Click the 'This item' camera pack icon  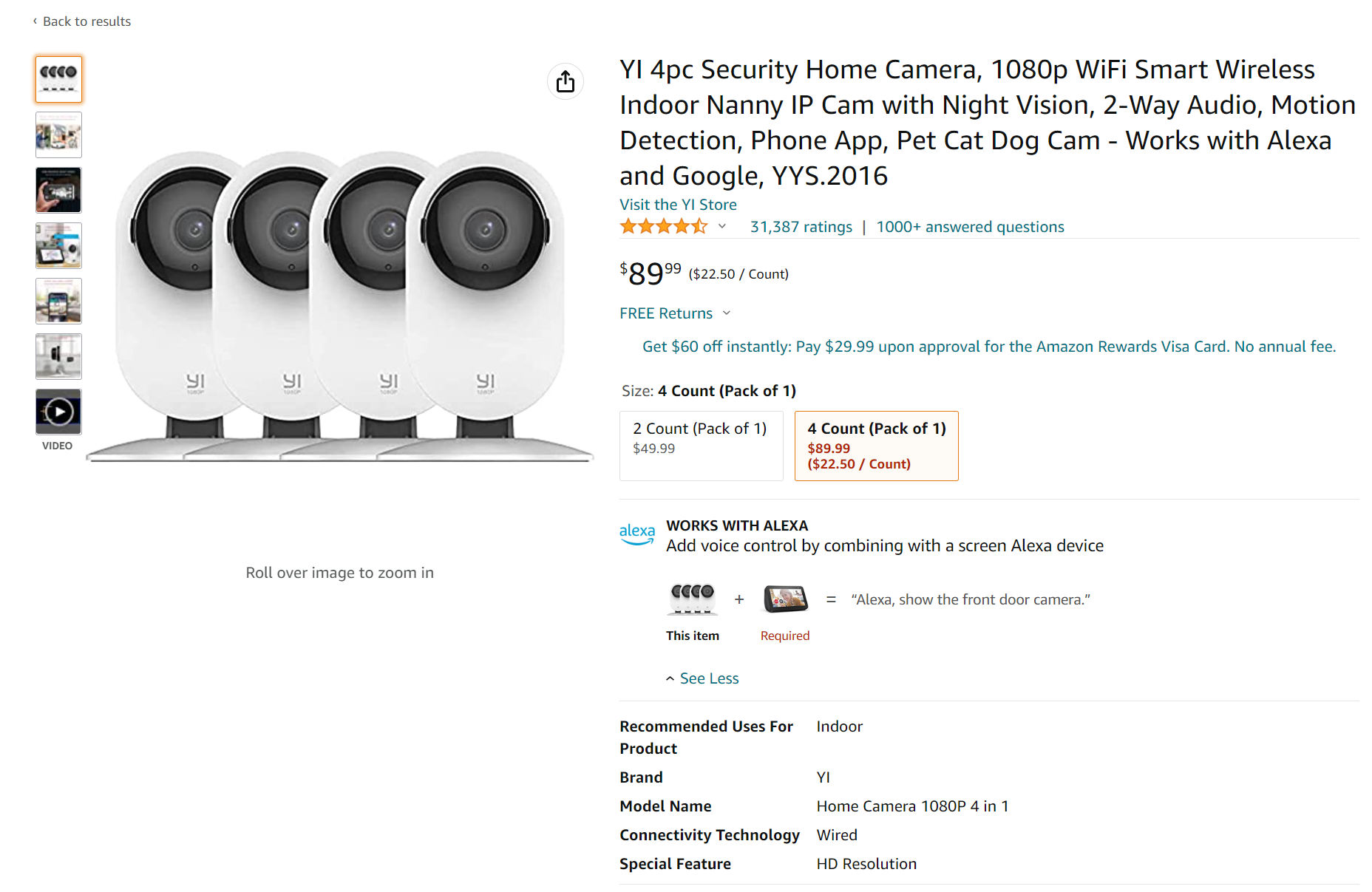click(x=693, y=599)
